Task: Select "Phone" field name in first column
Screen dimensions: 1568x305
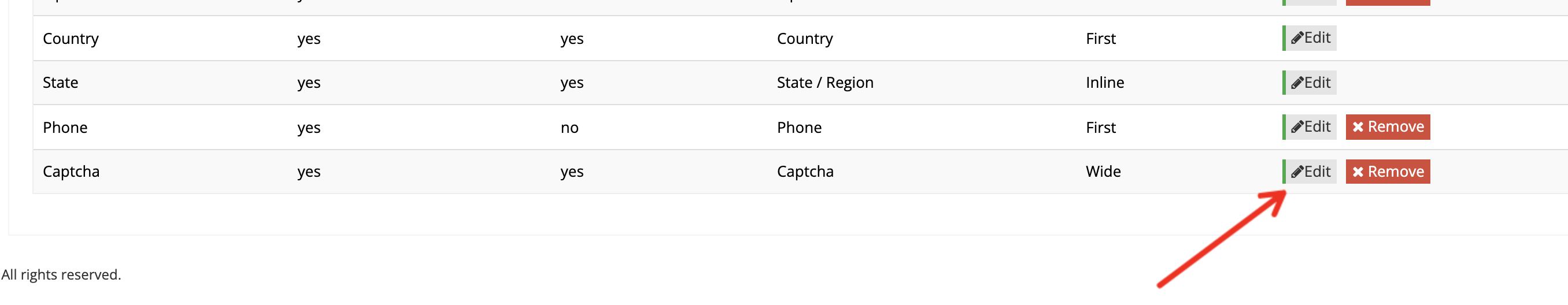Action: click(65, 128)
